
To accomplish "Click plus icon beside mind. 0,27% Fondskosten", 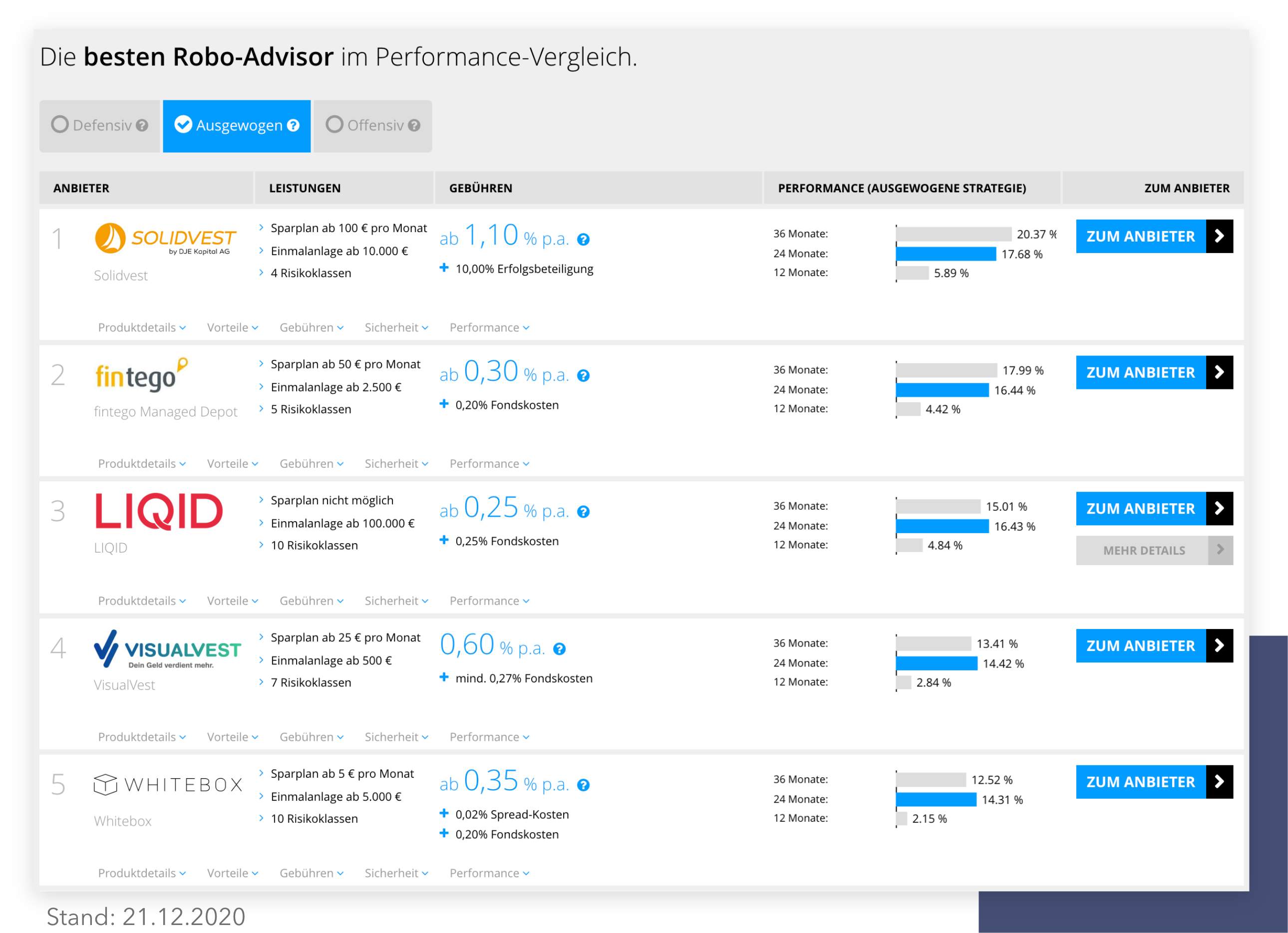I will (444, 677).
